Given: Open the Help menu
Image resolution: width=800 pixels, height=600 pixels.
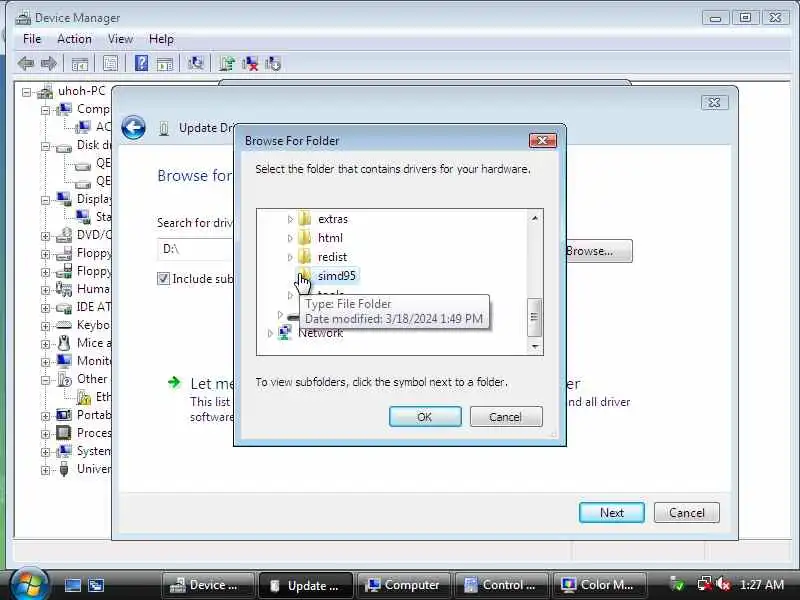Looking at the screenshot, I should (161, 39).
